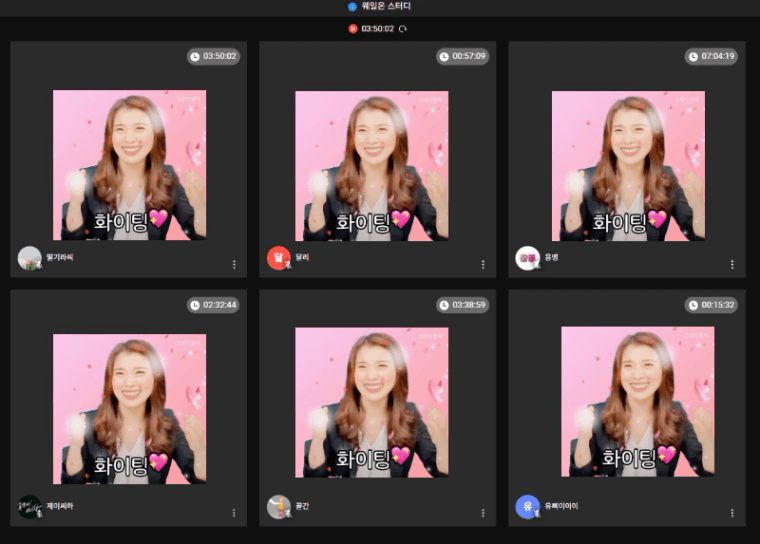Click the red pause icon next to 03:50:02

click(x=353, y=28)
